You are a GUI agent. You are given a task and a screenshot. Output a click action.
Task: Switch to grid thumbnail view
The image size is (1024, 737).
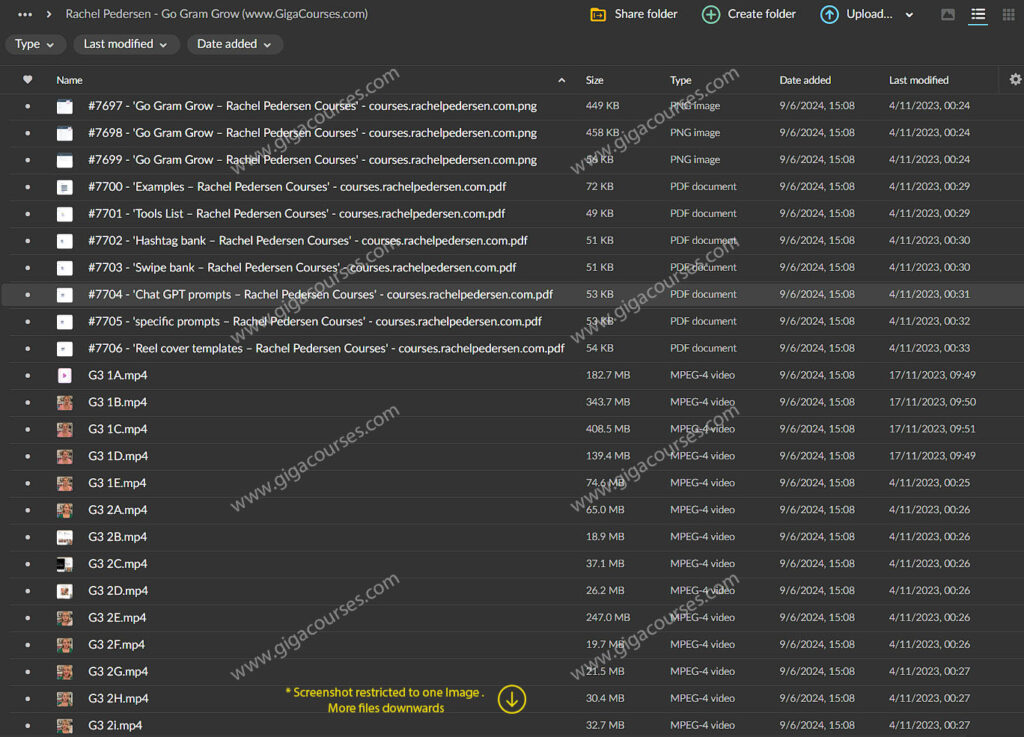[1008, 15]
